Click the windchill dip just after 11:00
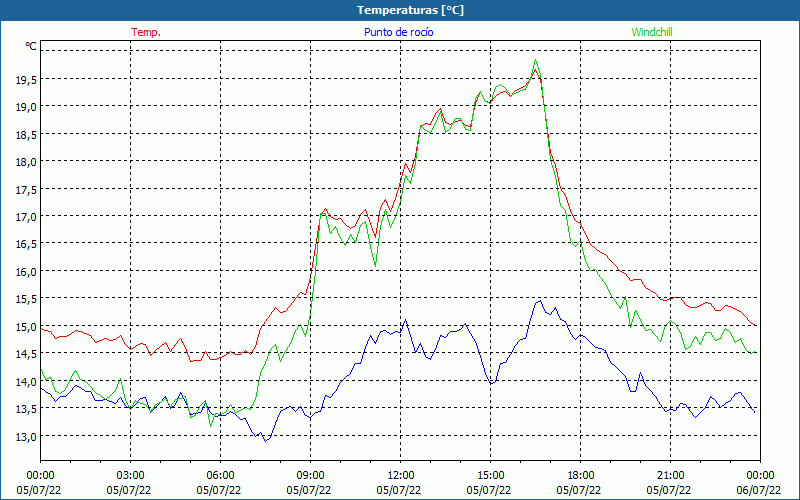Screen dimensions: 800x500 click(x=376, y=266)
